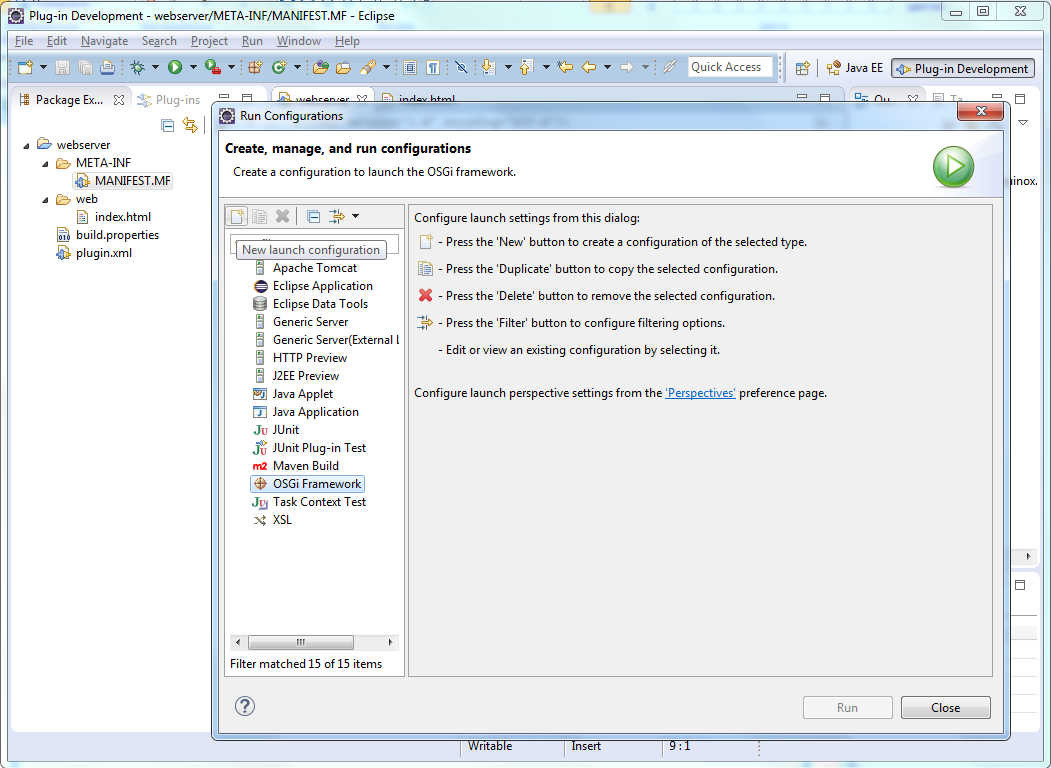Select Java Applet launch type
This screenshot has height=768, width=1051.
click(x=293, y=394)
